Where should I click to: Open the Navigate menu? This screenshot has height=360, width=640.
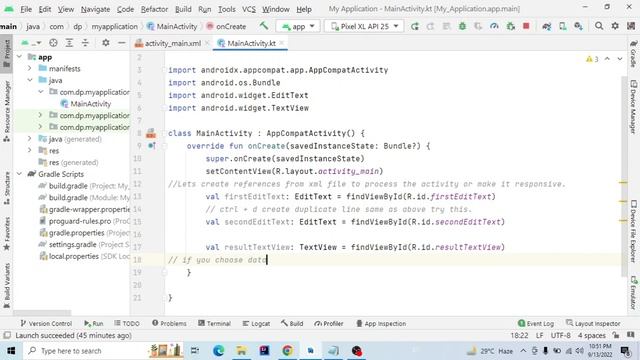[95, 9]
